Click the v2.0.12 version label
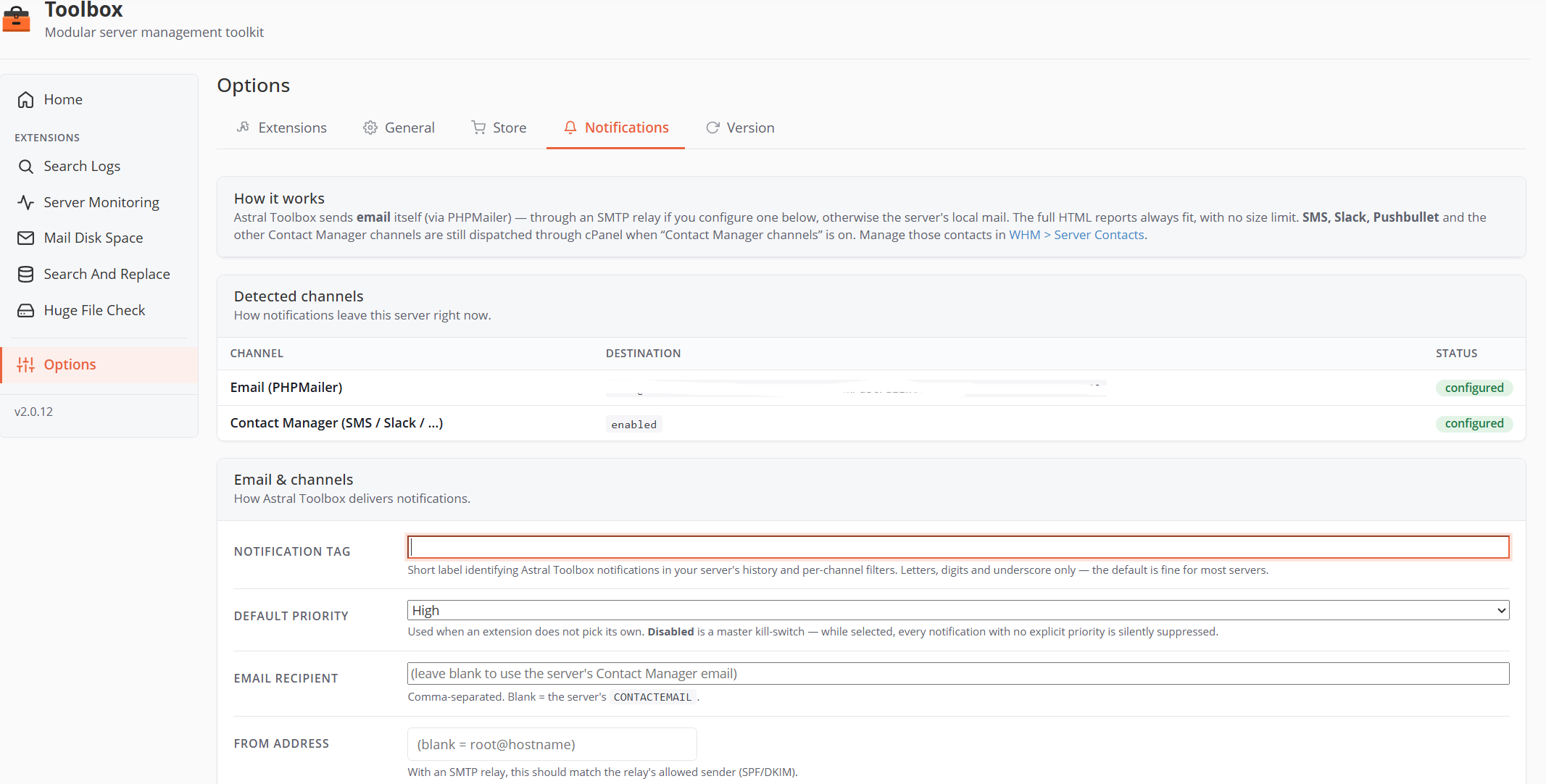 (33, 412)
